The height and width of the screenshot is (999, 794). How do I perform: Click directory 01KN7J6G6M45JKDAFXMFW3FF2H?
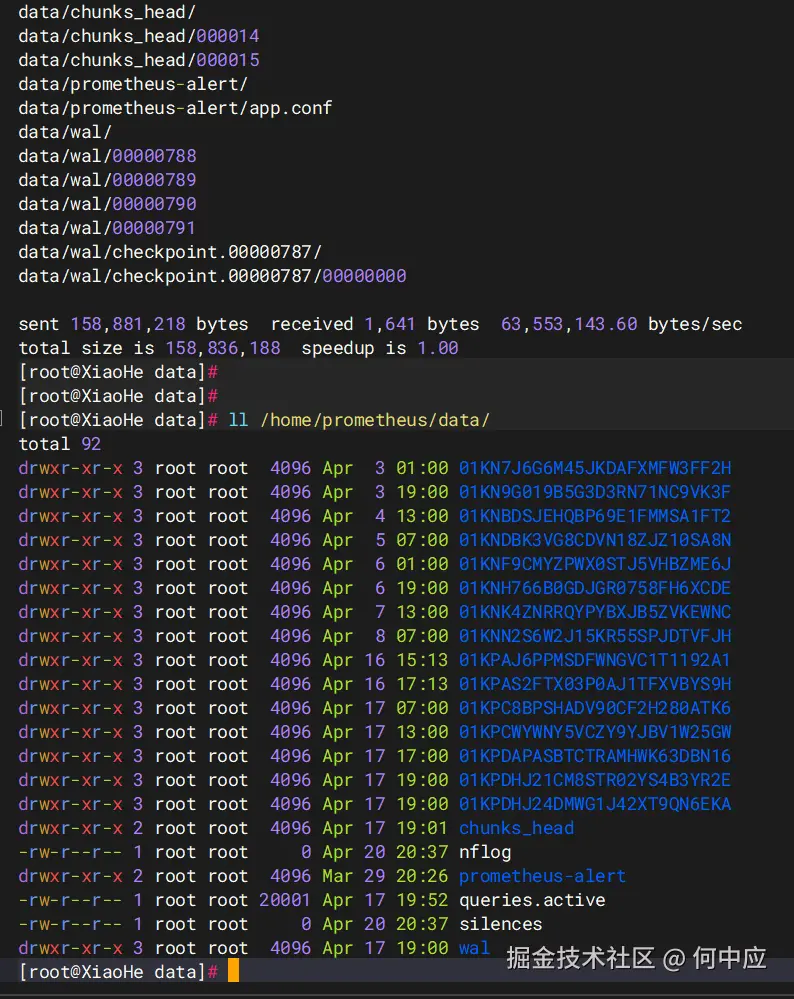595,468
